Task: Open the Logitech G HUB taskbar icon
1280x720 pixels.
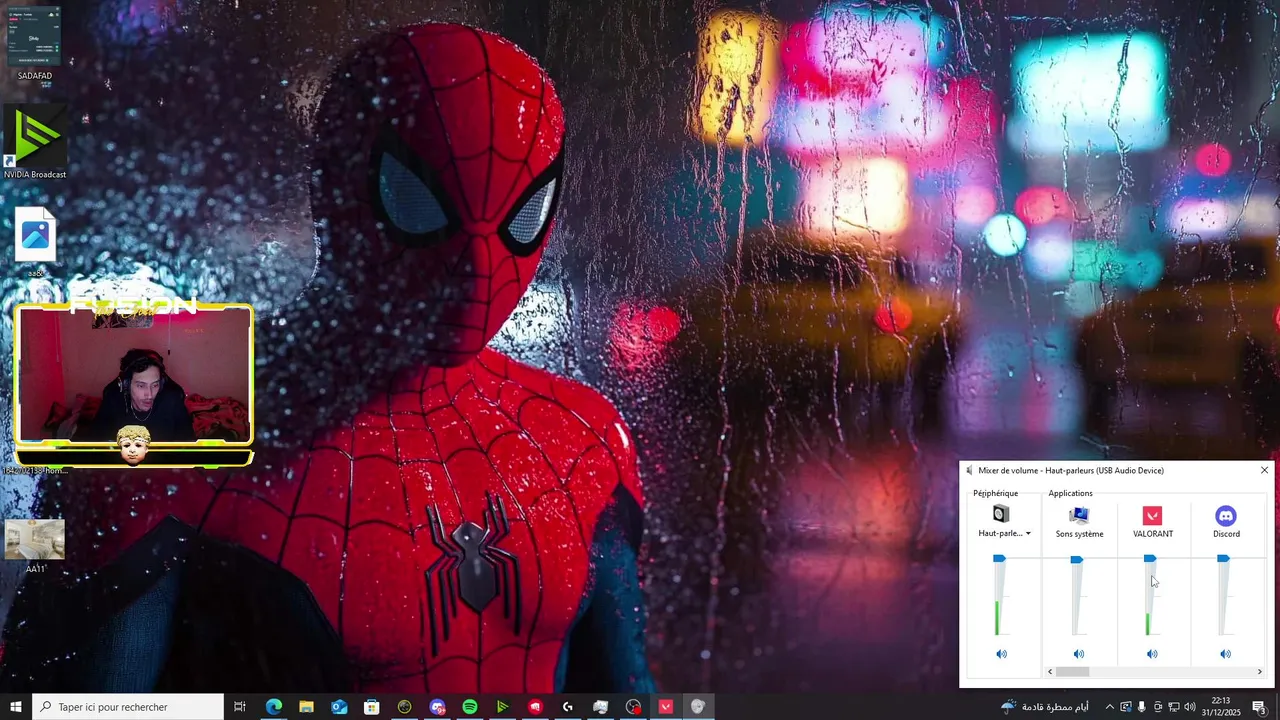Action: point(568,707)
